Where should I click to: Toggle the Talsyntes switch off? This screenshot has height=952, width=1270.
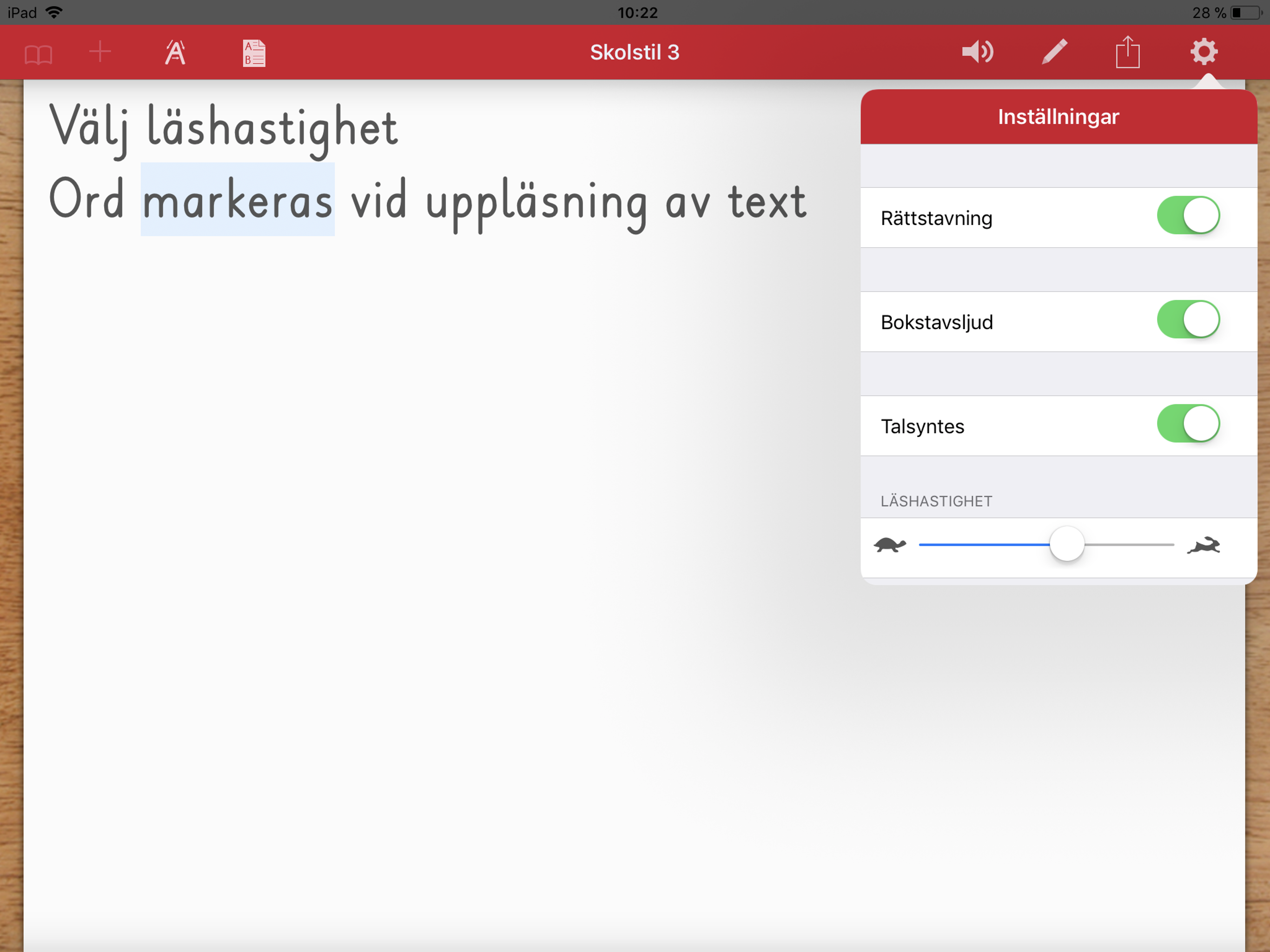[1187, 423]
